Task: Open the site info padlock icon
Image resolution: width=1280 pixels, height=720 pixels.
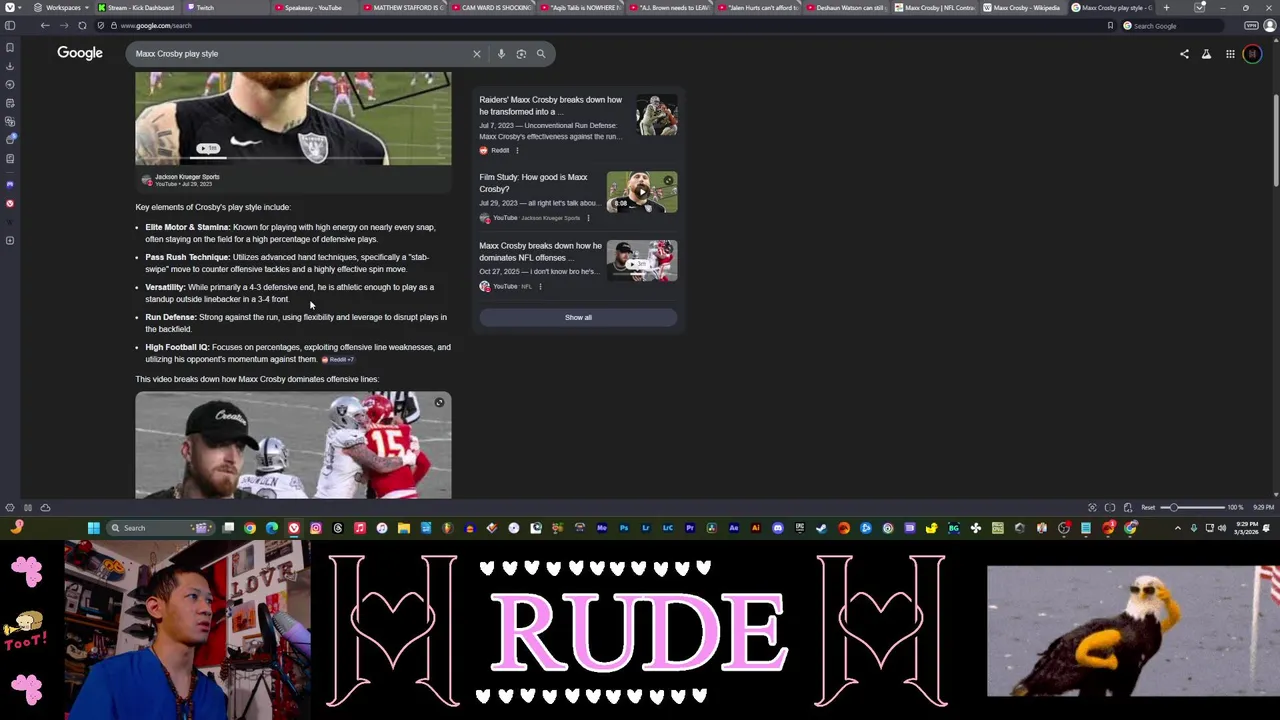Action: click(x=114, y=25)
